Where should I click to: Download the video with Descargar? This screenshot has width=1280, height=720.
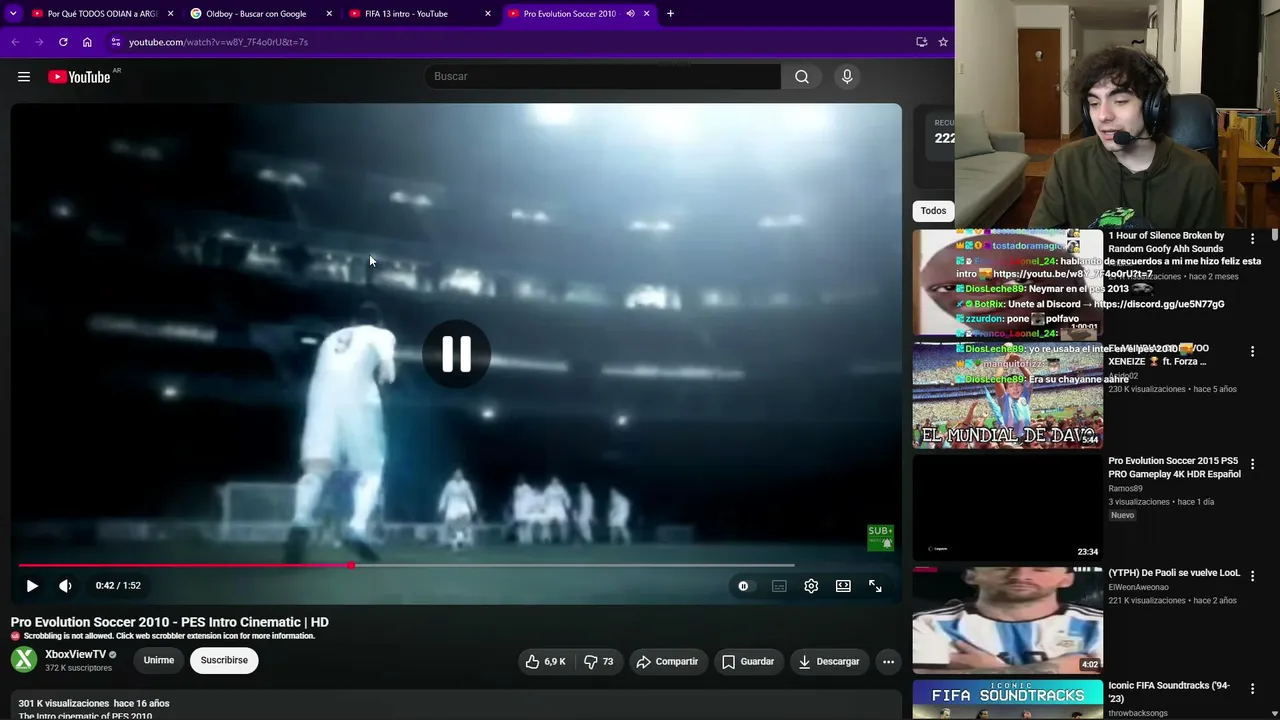829,661
